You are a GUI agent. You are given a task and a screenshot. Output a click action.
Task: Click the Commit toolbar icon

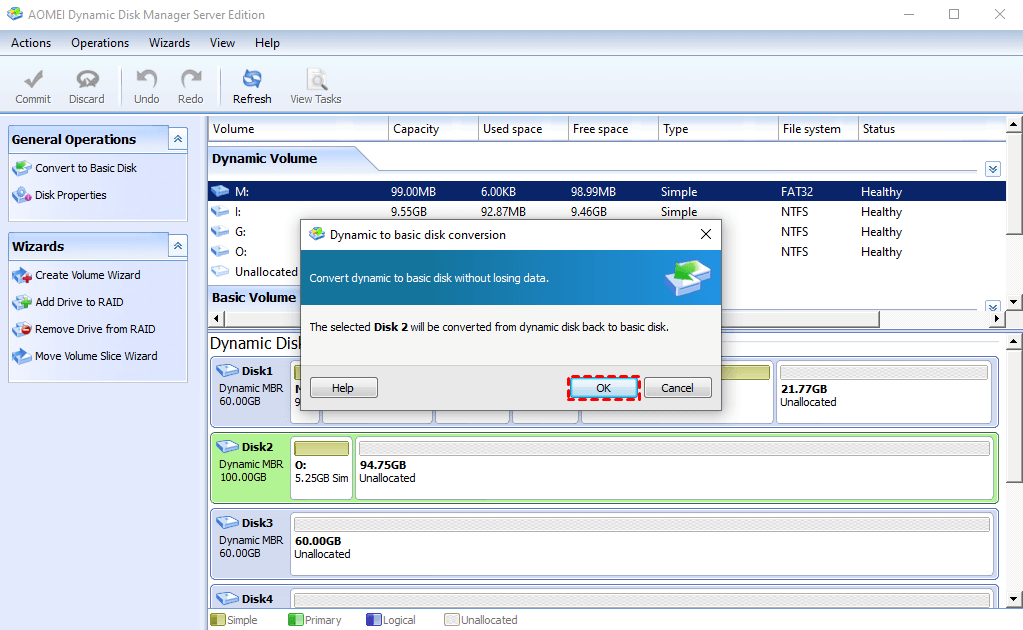tap(33, 80)
